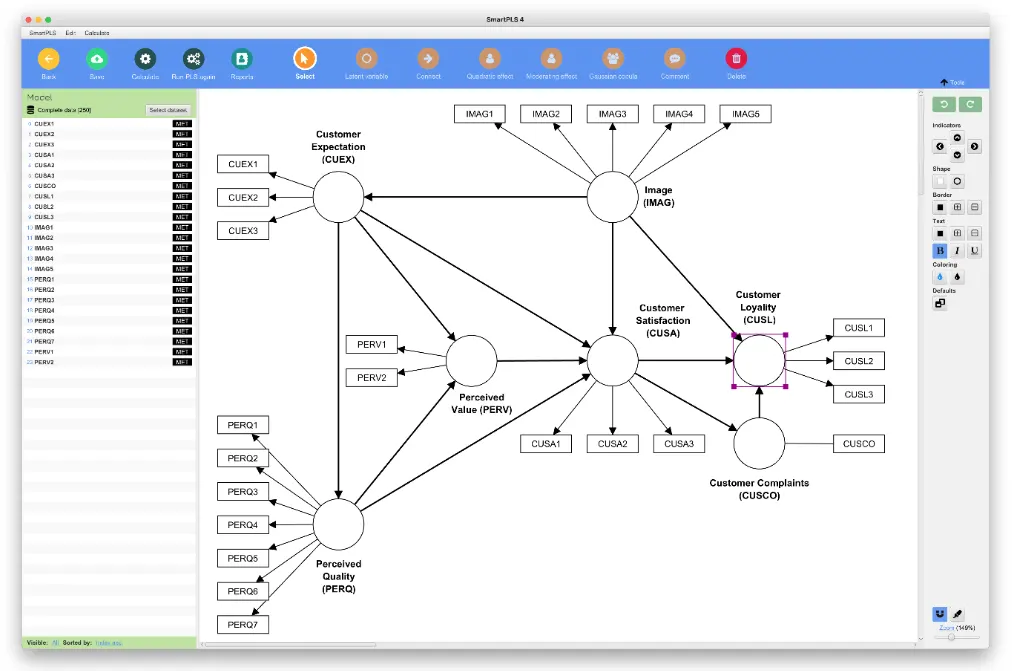Open the Edit menu

(x=68, y=32)
